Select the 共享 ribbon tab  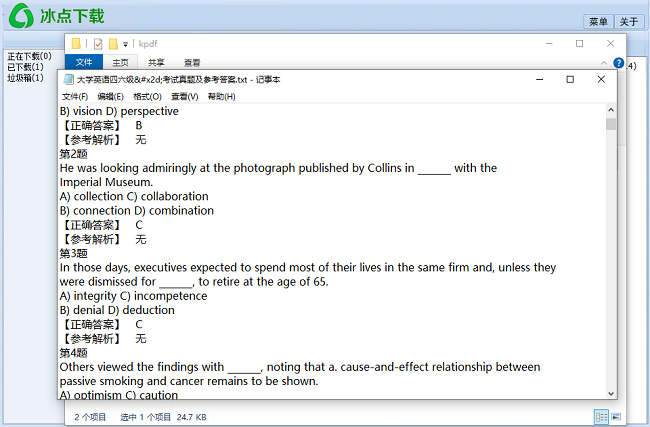156,62
